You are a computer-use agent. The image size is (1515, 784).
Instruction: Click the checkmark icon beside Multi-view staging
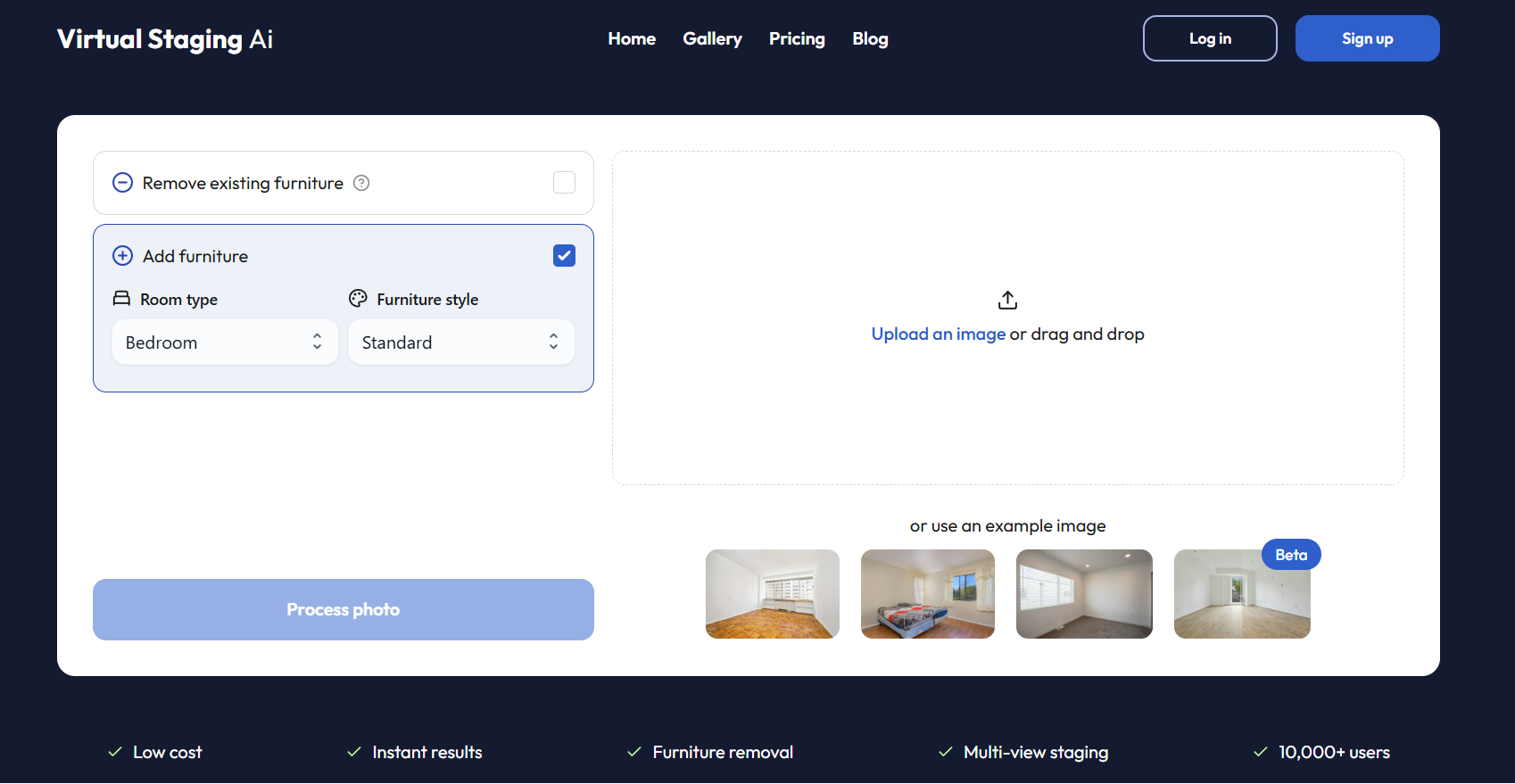click(946, 752)
